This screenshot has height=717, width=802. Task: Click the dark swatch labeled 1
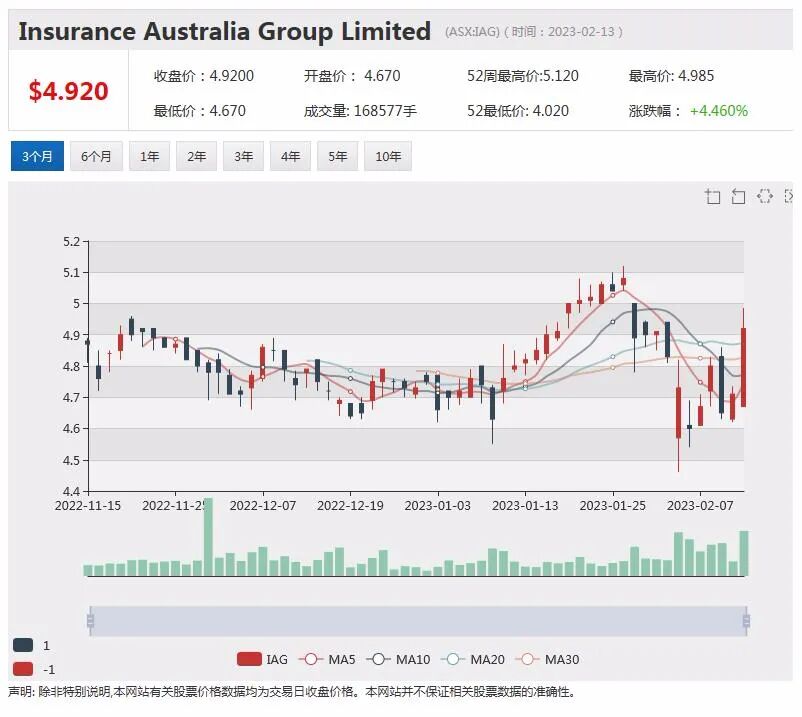coord(23,645)
